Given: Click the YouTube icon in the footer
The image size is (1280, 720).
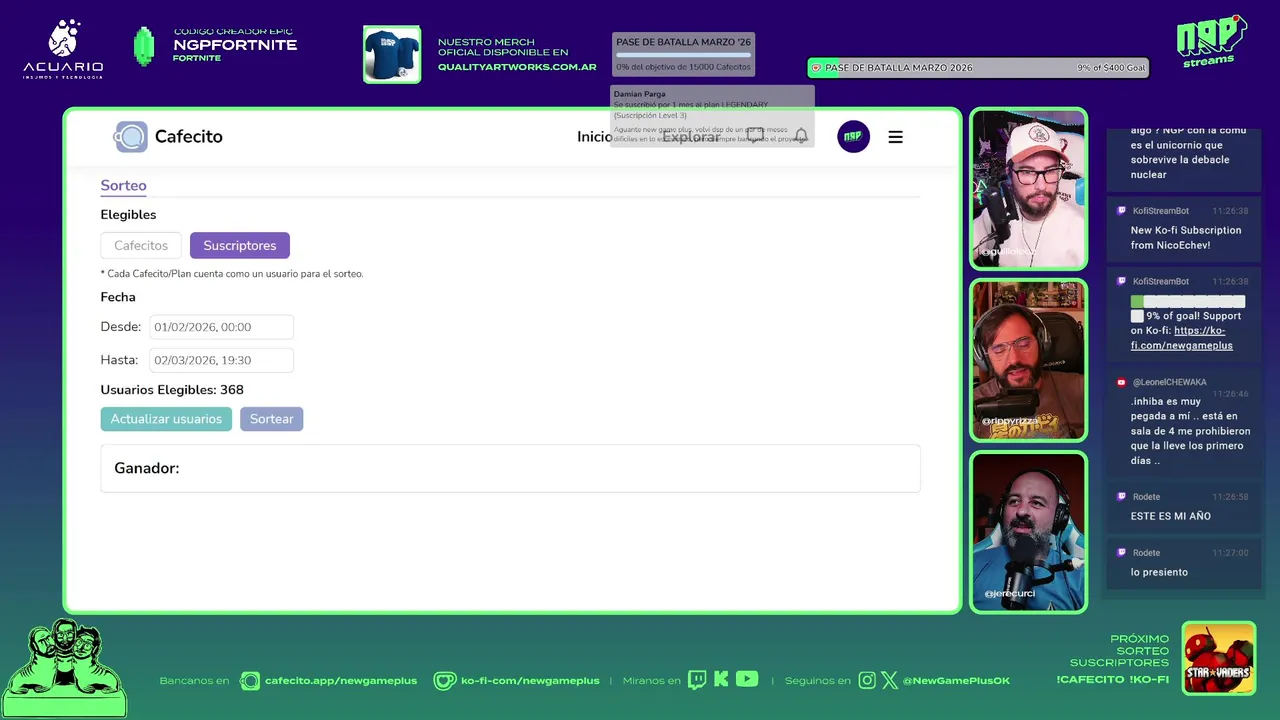Looking at the screenshot, I should pyautogui.click(x=747, y=679).
